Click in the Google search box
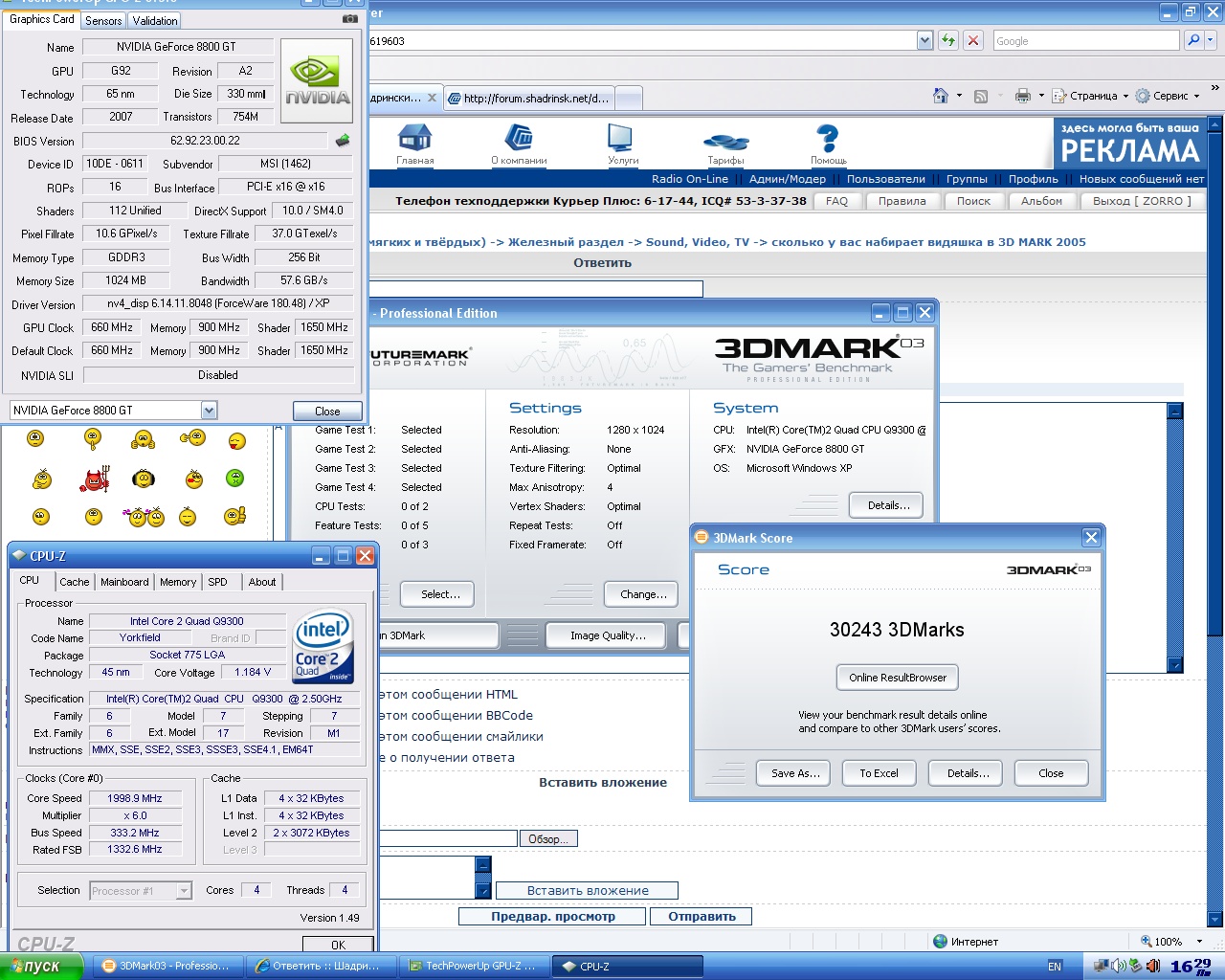1225x980 pixels. coord(1086,40)
